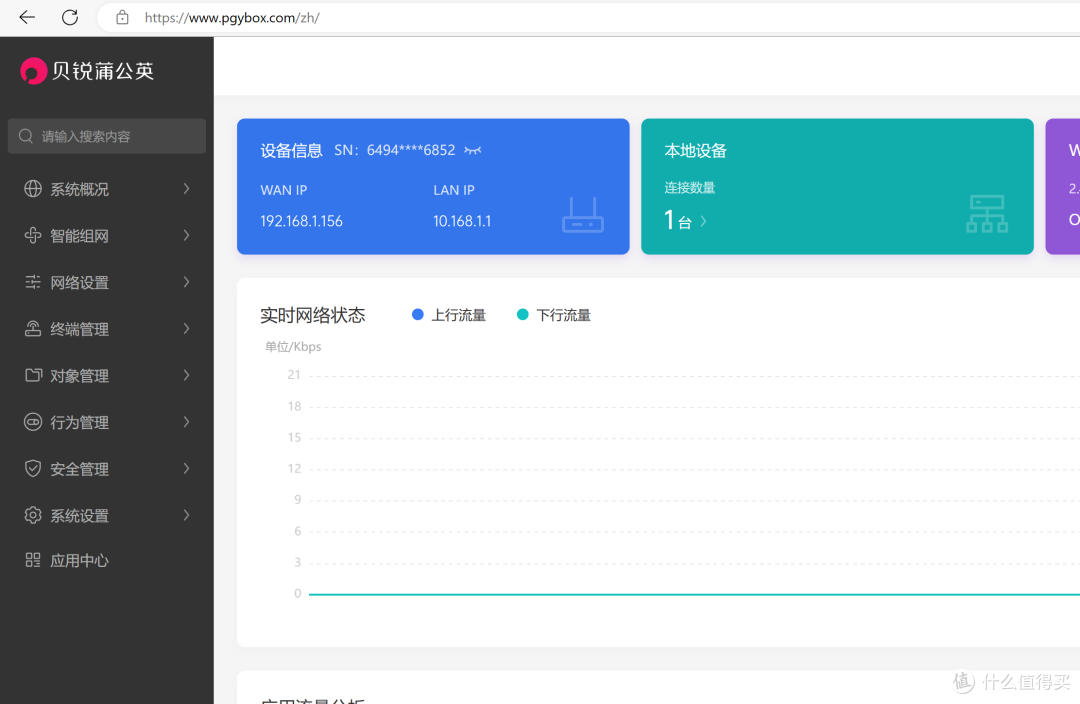Open the 行为管理 menu

point(107,422)
